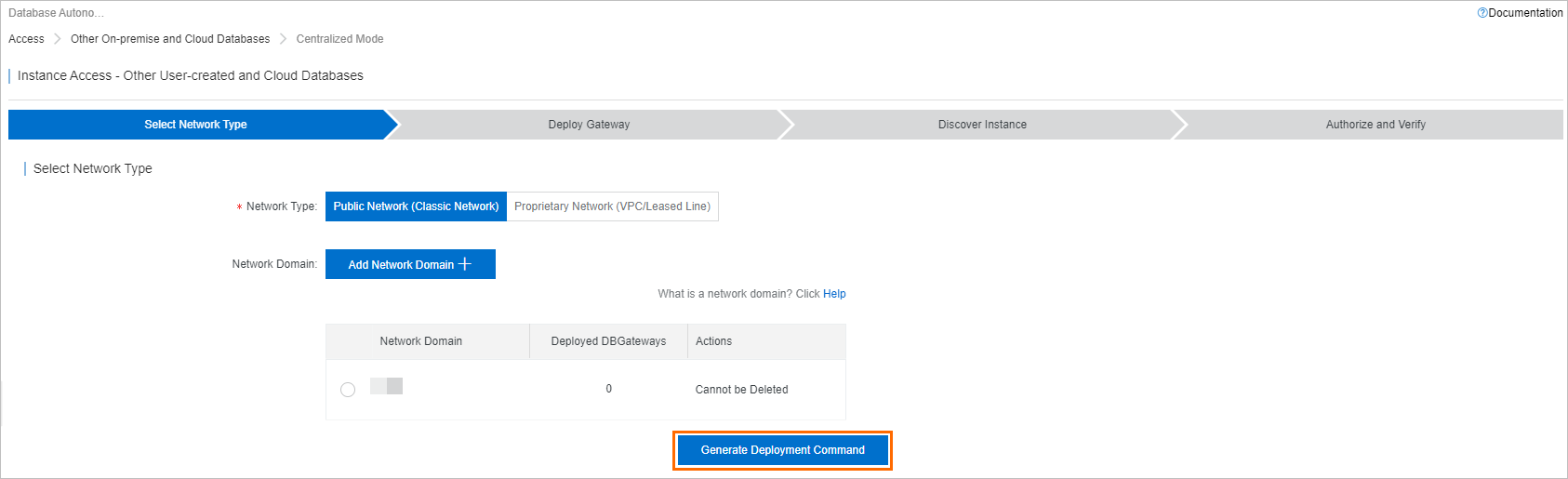
Task: Click the plus icon beside Add Network Domain
Action: [465, 264]
